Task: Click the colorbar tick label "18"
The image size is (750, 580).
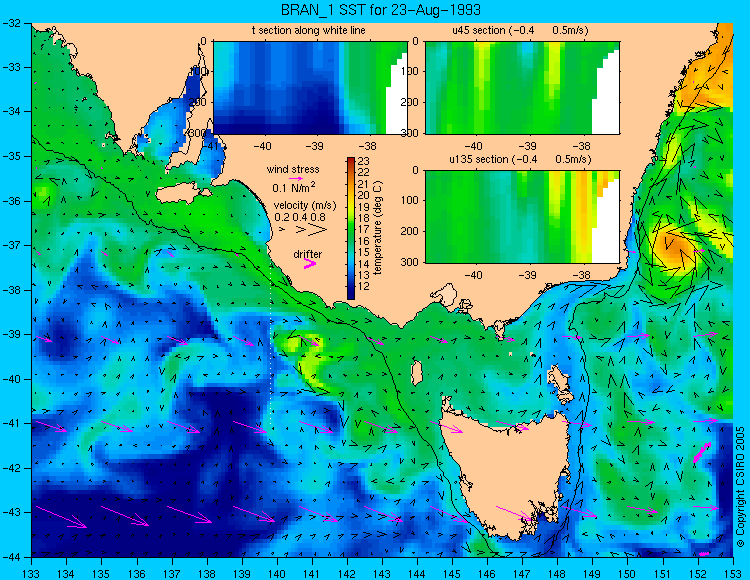Action: [x=364, y=218]
